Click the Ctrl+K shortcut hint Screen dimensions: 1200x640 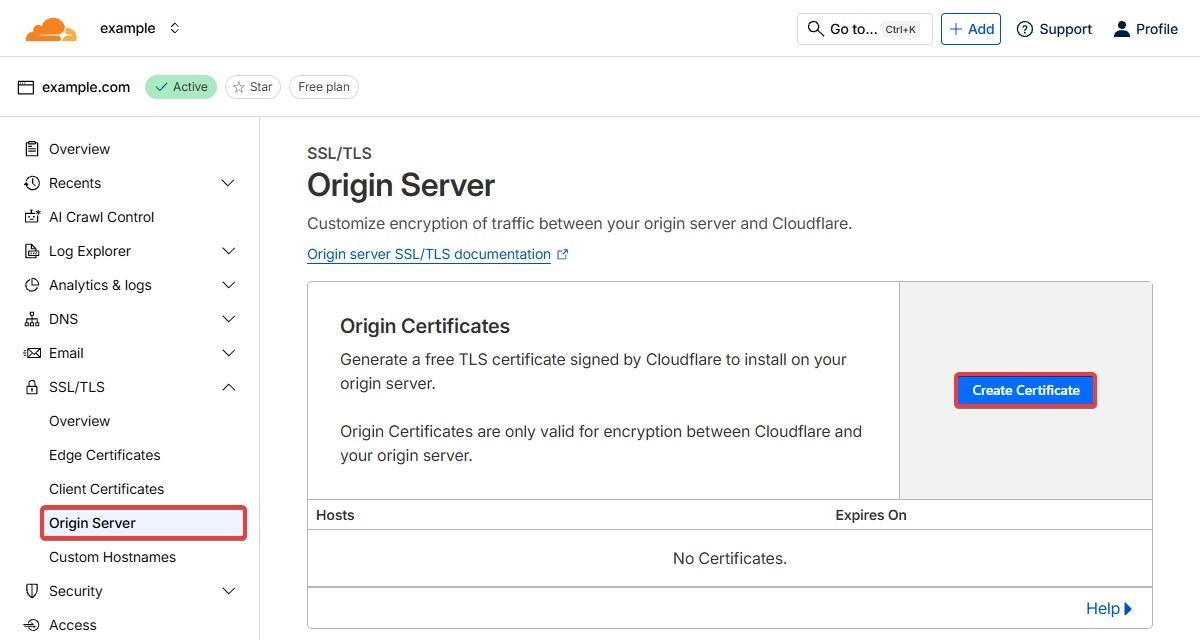click(901, 29)
